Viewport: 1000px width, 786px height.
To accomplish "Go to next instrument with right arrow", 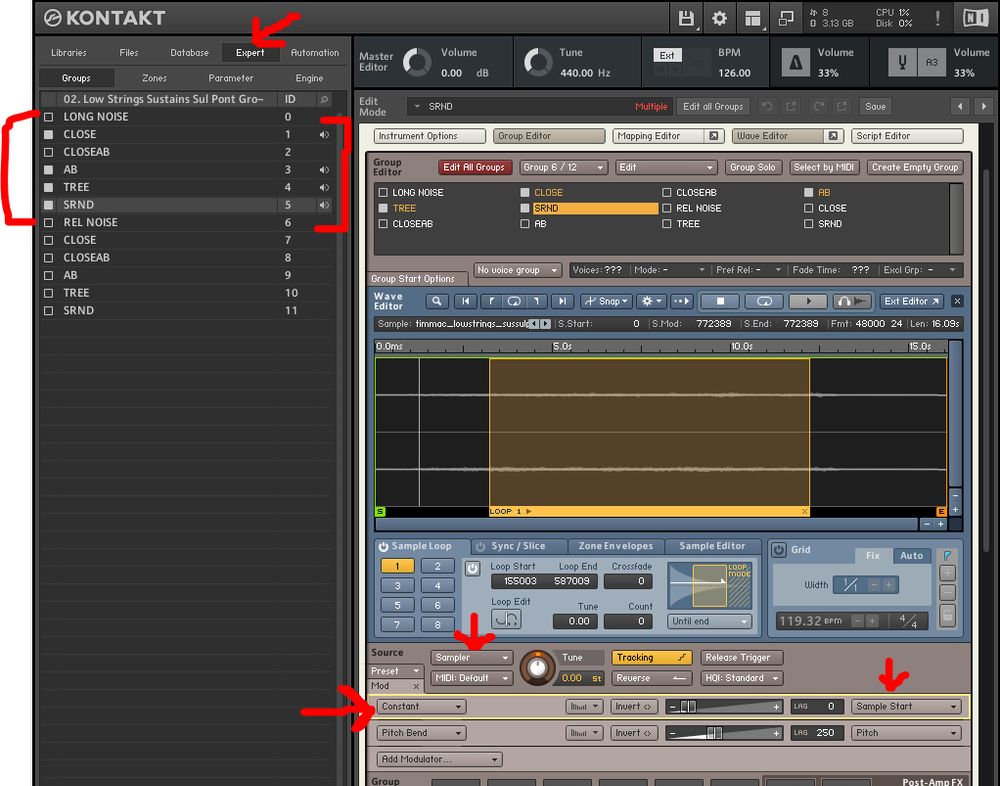I will [x=984, y=107].
